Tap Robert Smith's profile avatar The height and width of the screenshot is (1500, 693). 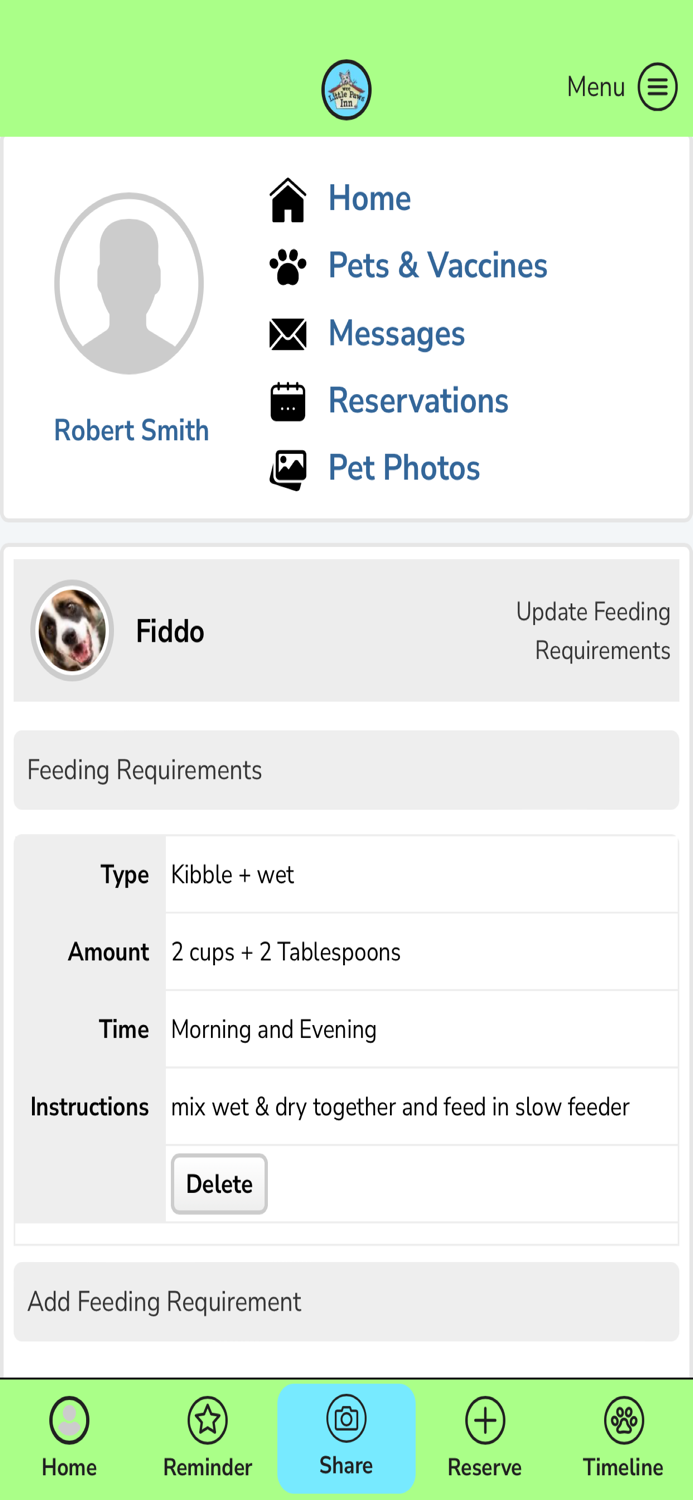[x=129, y=284]
